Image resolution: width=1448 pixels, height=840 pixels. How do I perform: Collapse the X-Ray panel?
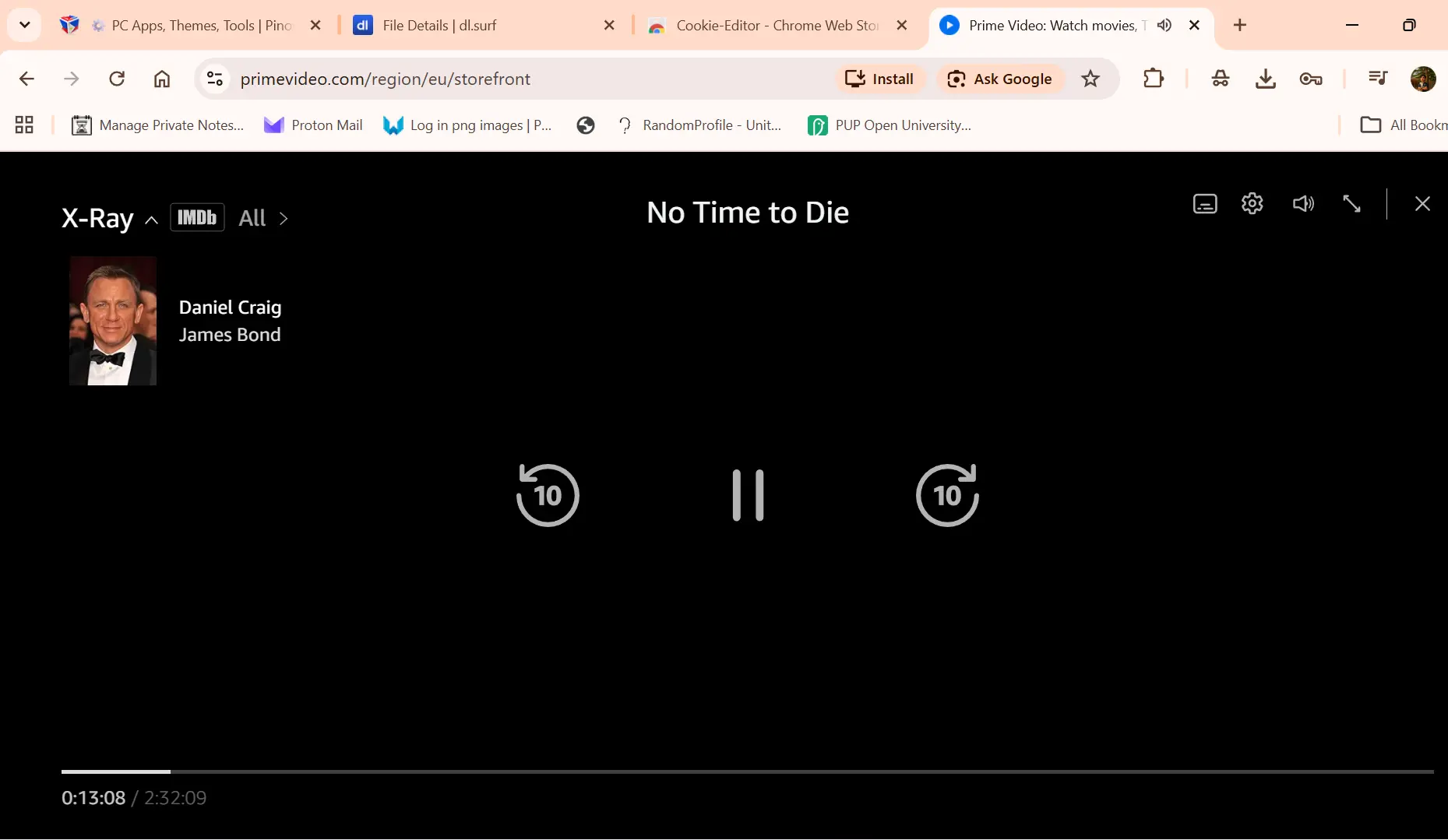(x=152, y=220)
